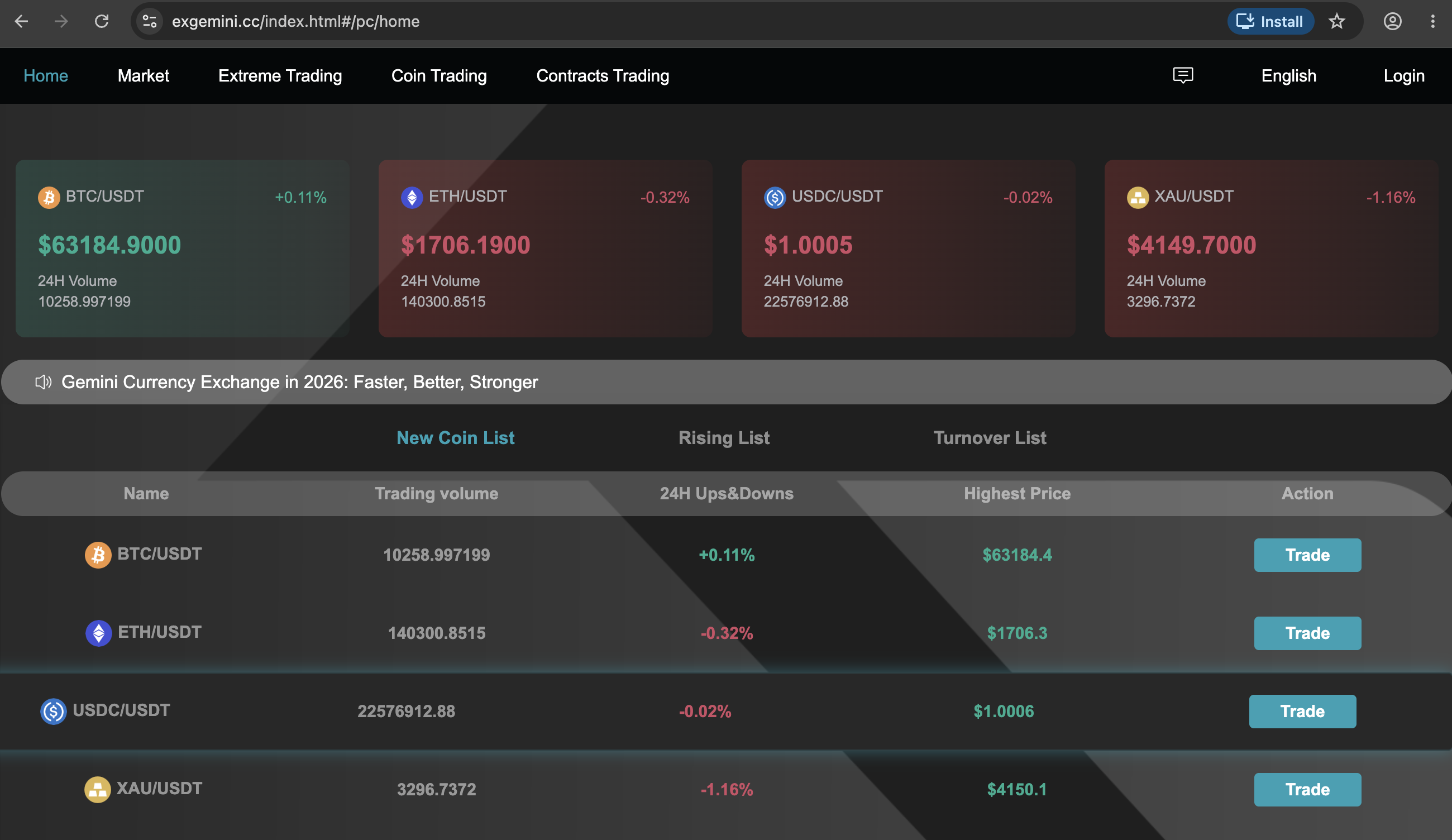This screenshot has width=1452, height=840.
Task: Click the Name column header
Action: (146, 494)
